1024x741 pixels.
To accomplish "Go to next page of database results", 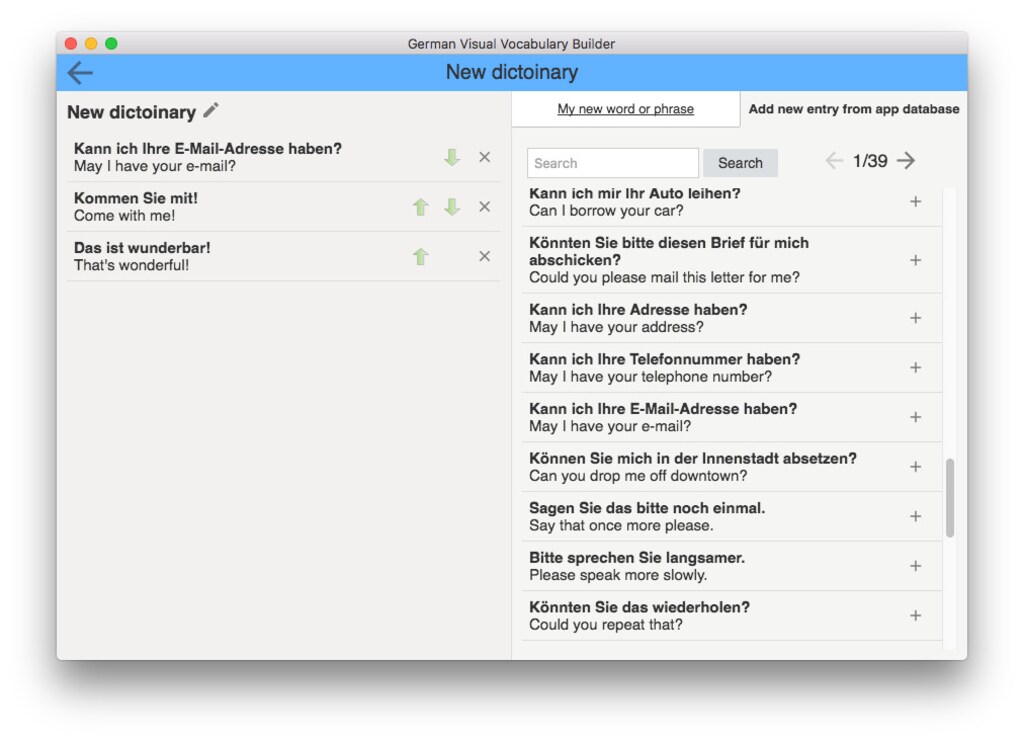I will coord(906,161).
